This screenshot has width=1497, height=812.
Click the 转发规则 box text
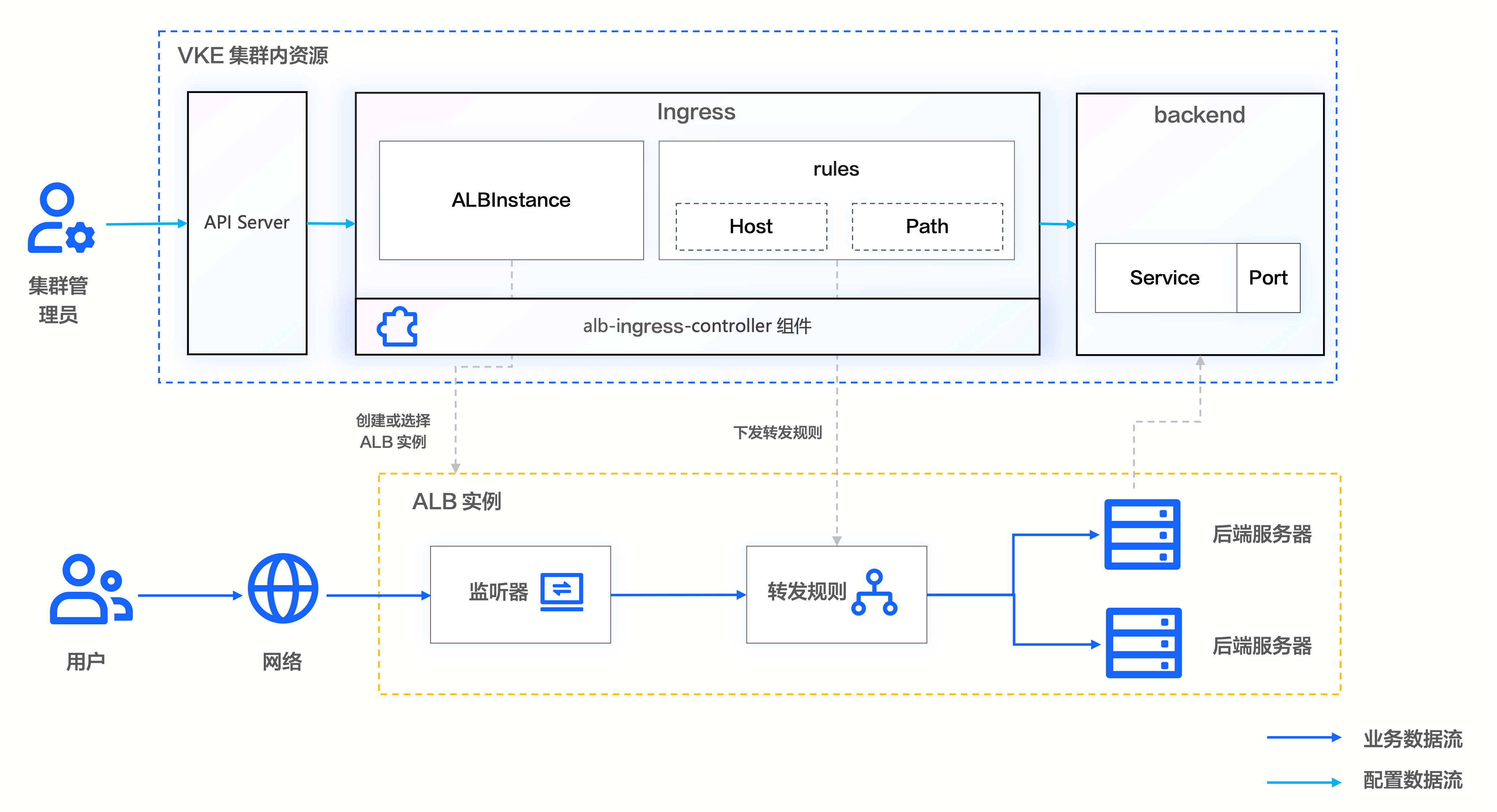click(807, 592)
